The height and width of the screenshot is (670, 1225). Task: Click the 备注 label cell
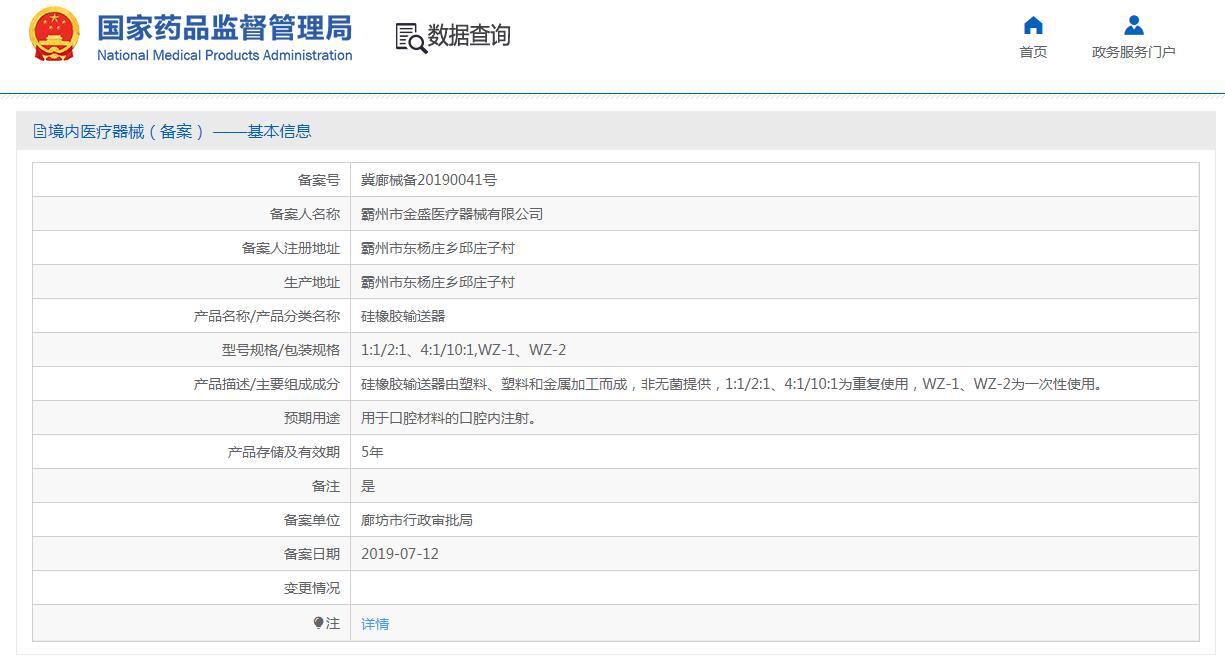click(192, 486)
